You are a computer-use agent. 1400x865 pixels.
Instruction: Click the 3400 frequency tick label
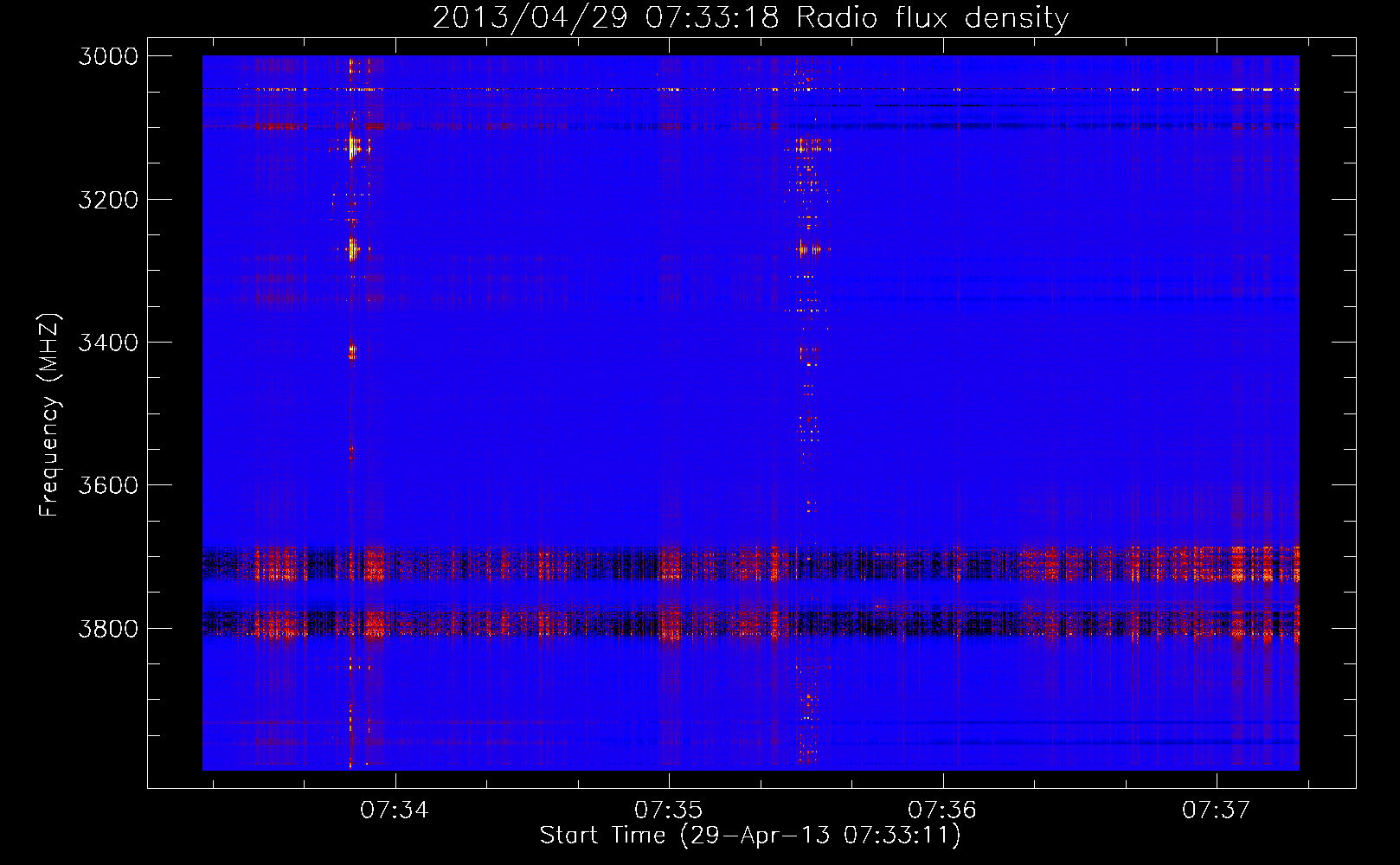tap(108, 343)
